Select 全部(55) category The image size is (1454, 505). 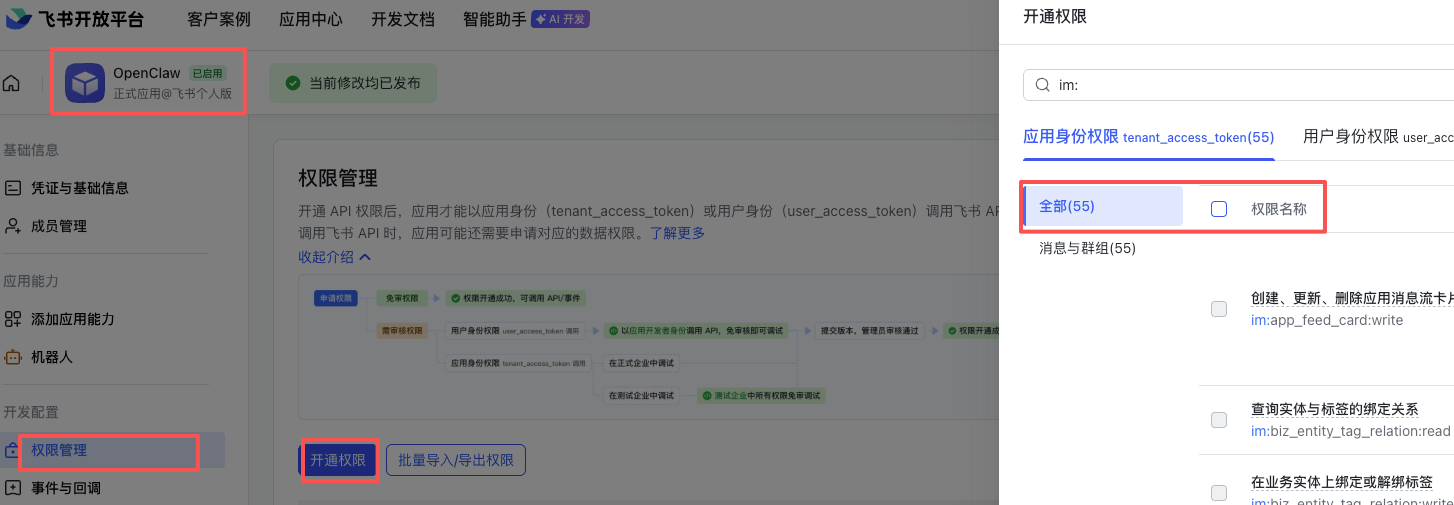tap(1103, 206)
